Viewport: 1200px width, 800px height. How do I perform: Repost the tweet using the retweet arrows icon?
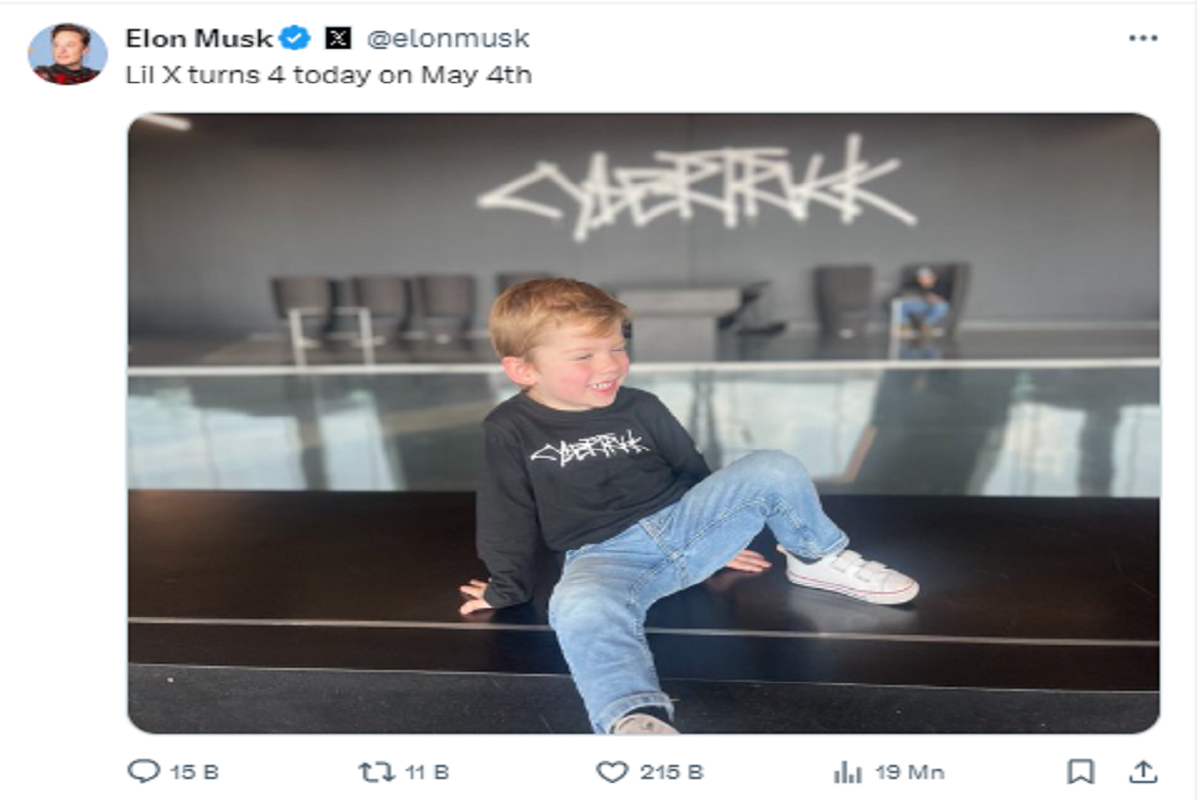coord(375,771)
